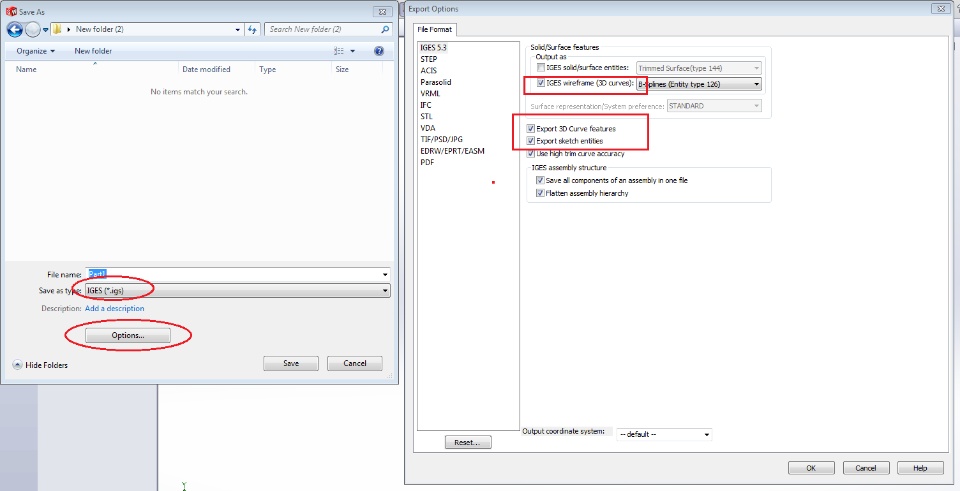The image size is (960, 491).
Task: Toggle Use high trim curve accuracy
Action: click(530, 154)
